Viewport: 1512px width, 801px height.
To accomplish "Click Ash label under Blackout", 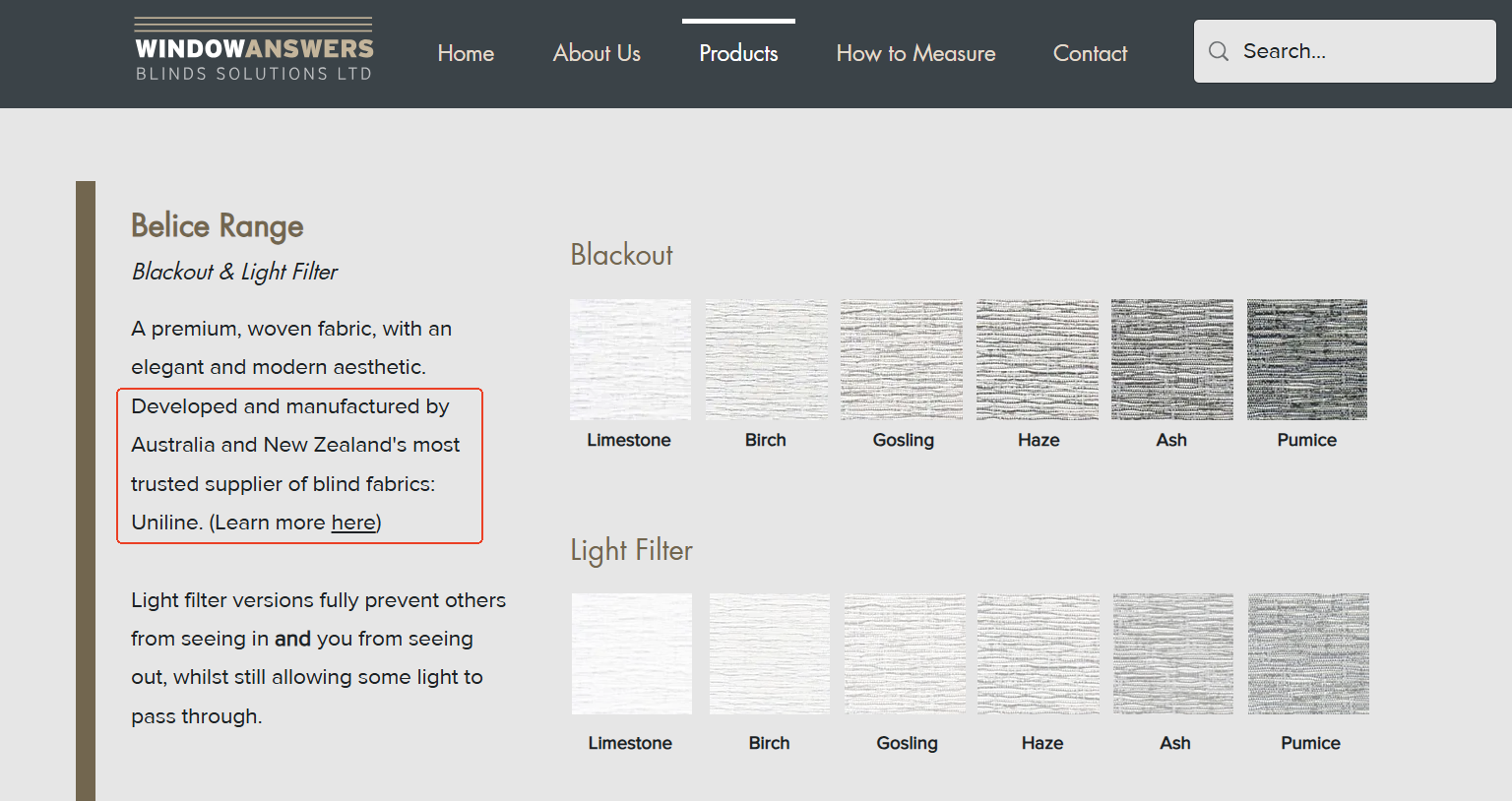I will point(1171,440).
